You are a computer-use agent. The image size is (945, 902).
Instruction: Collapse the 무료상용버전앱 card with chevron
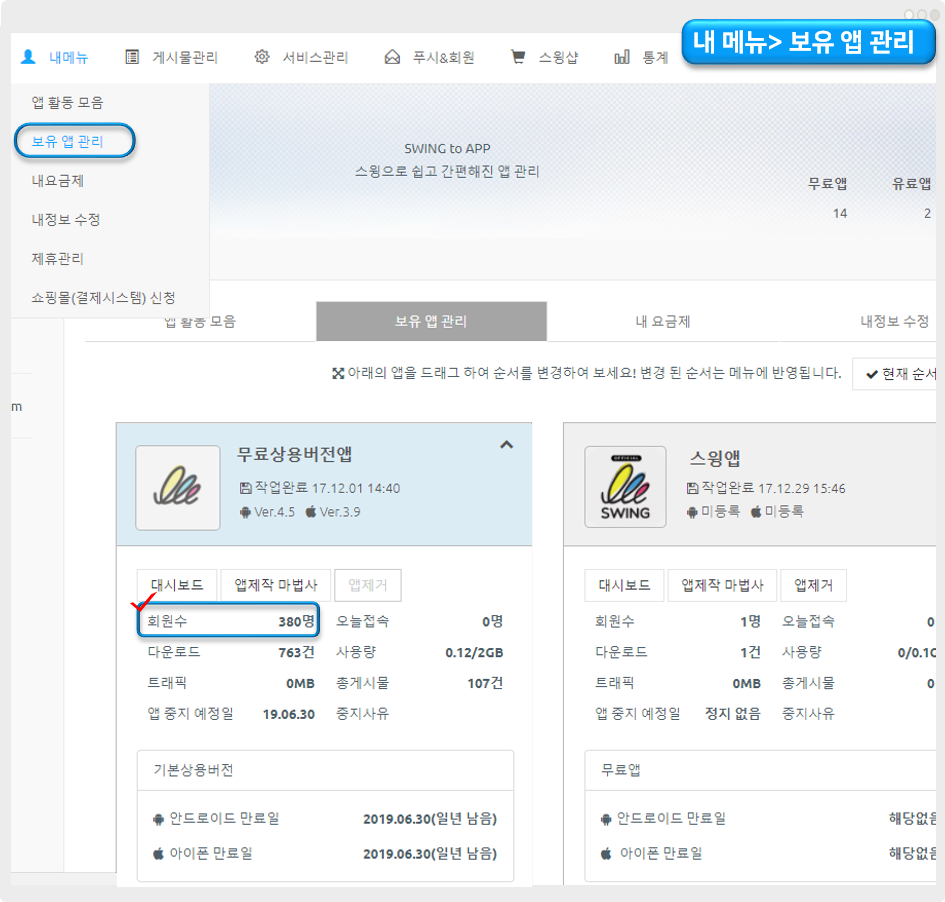(506, 446)
